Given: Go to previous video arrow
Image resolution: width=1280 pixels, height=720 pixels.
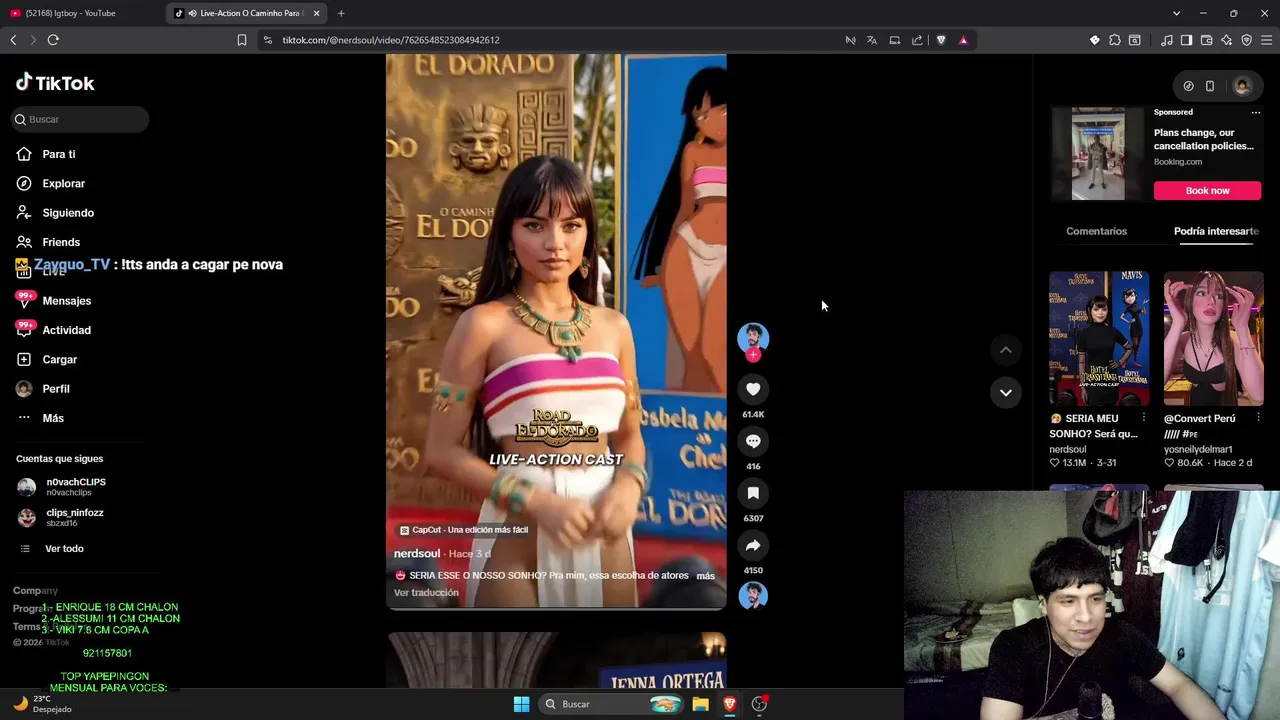Looking at the screenshot, I should 1005,350.
